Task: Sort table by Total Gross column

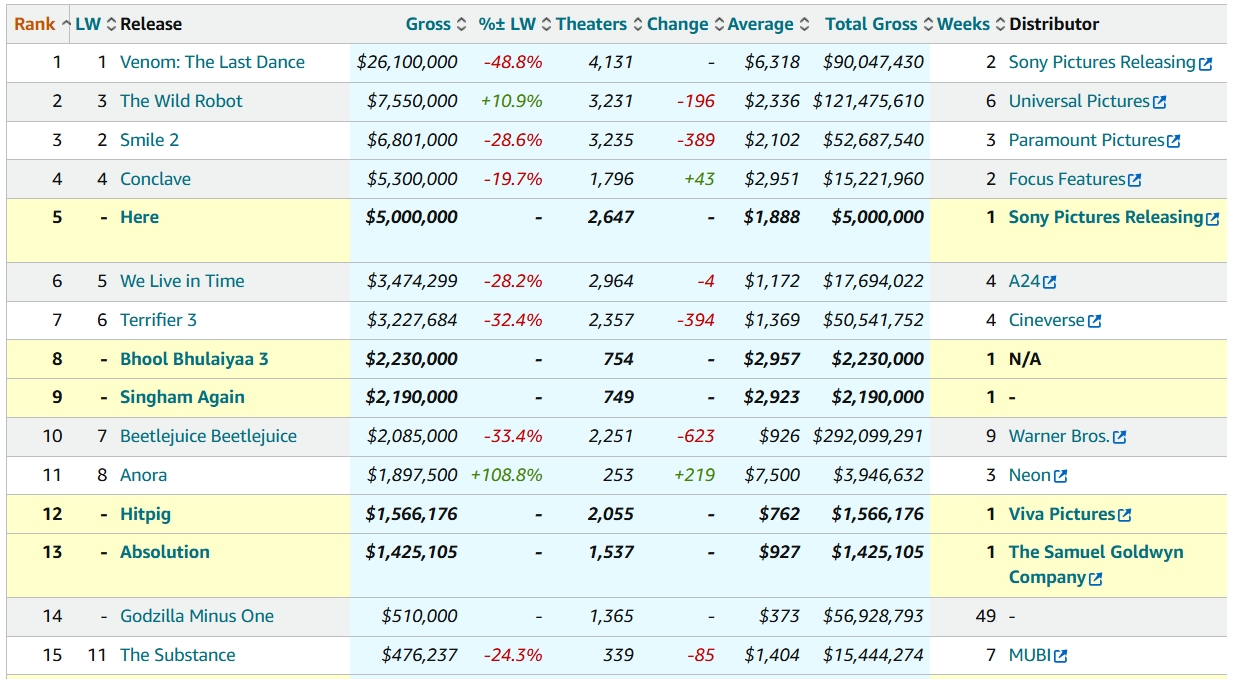Action: coord(879,24)
